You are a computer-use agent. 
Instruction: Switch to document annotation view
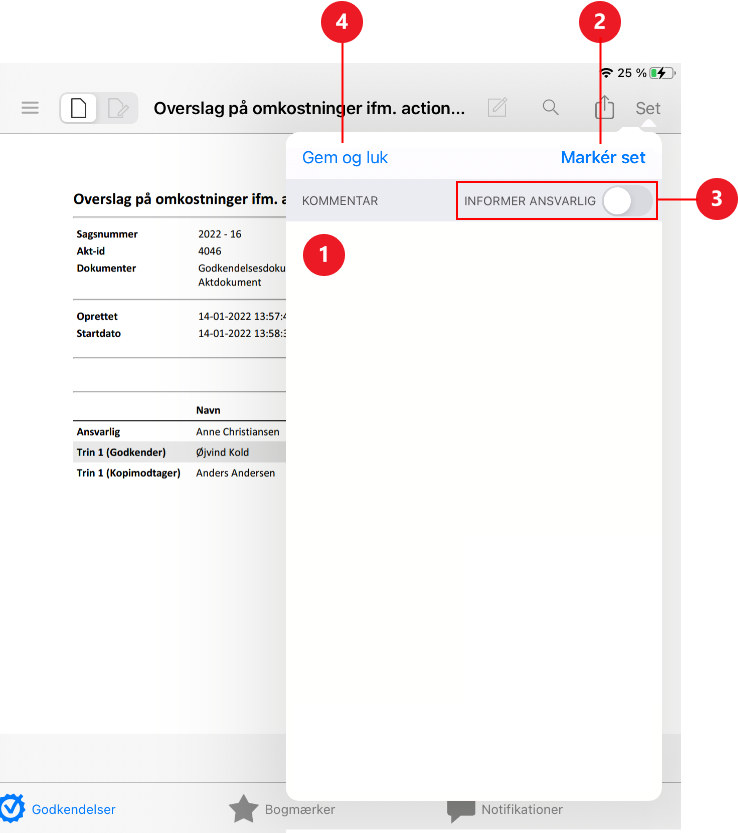tap(118, 108)
